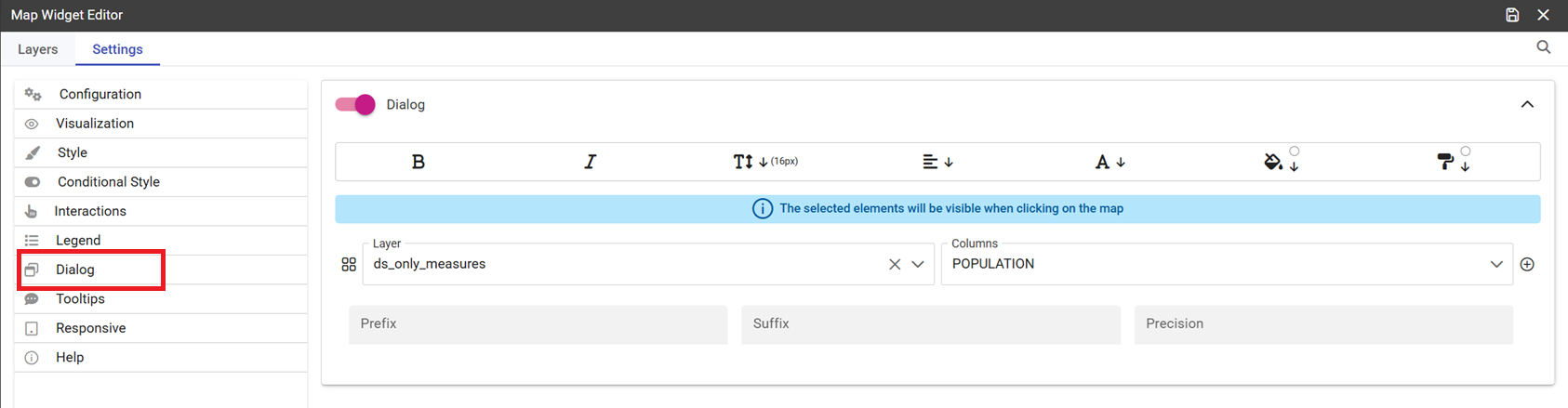Switch to the Layers tab
The image size is (1568, 408).
click(38, 49)
